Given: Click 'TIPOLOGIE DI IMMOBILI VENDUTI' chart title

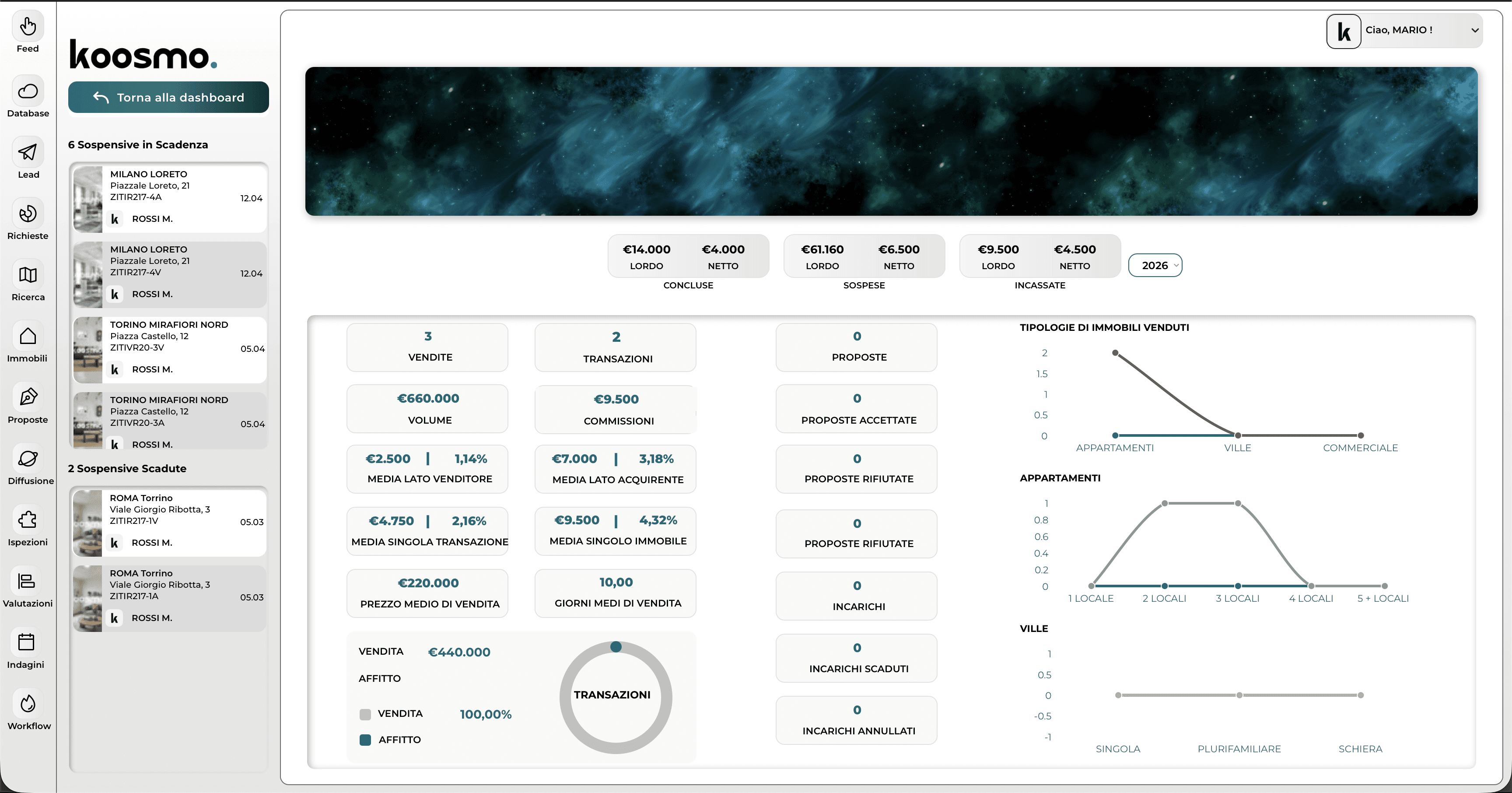Looking at the screenshot, I should pos(1104,327).
